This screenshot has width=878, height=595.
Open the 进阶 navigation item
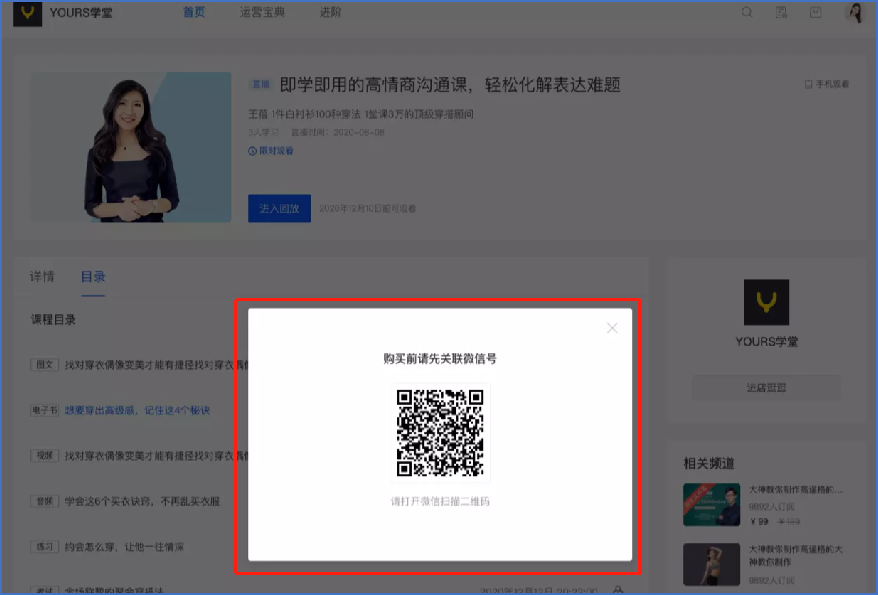tap(330, 13)
